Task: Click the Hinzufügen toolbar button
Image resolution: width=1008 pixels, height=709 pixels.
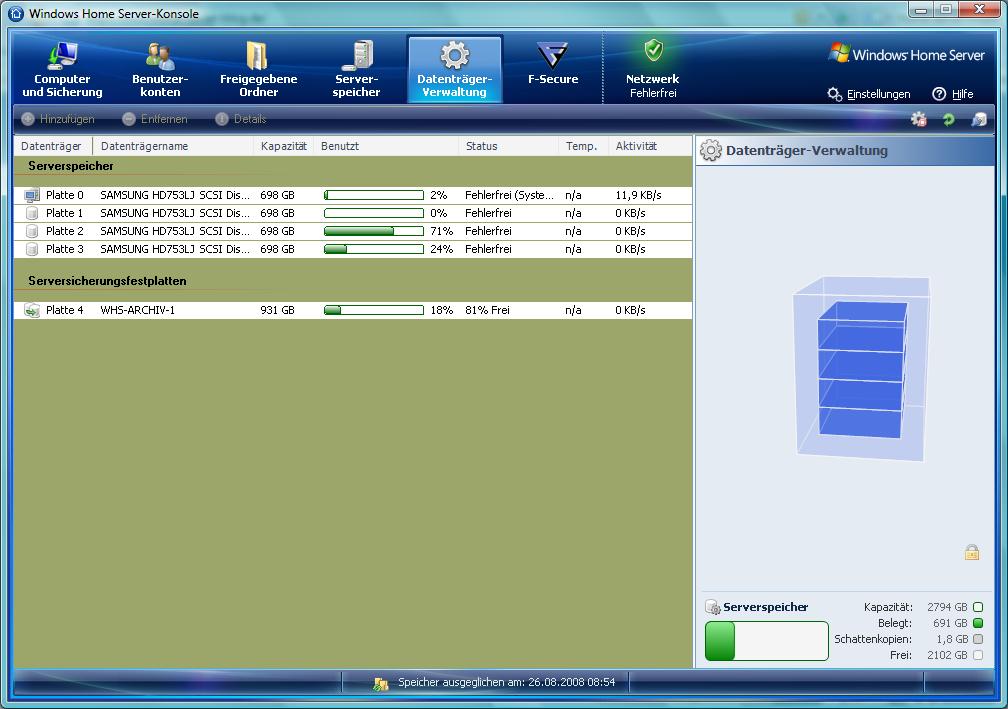Action: coord(58,119)
